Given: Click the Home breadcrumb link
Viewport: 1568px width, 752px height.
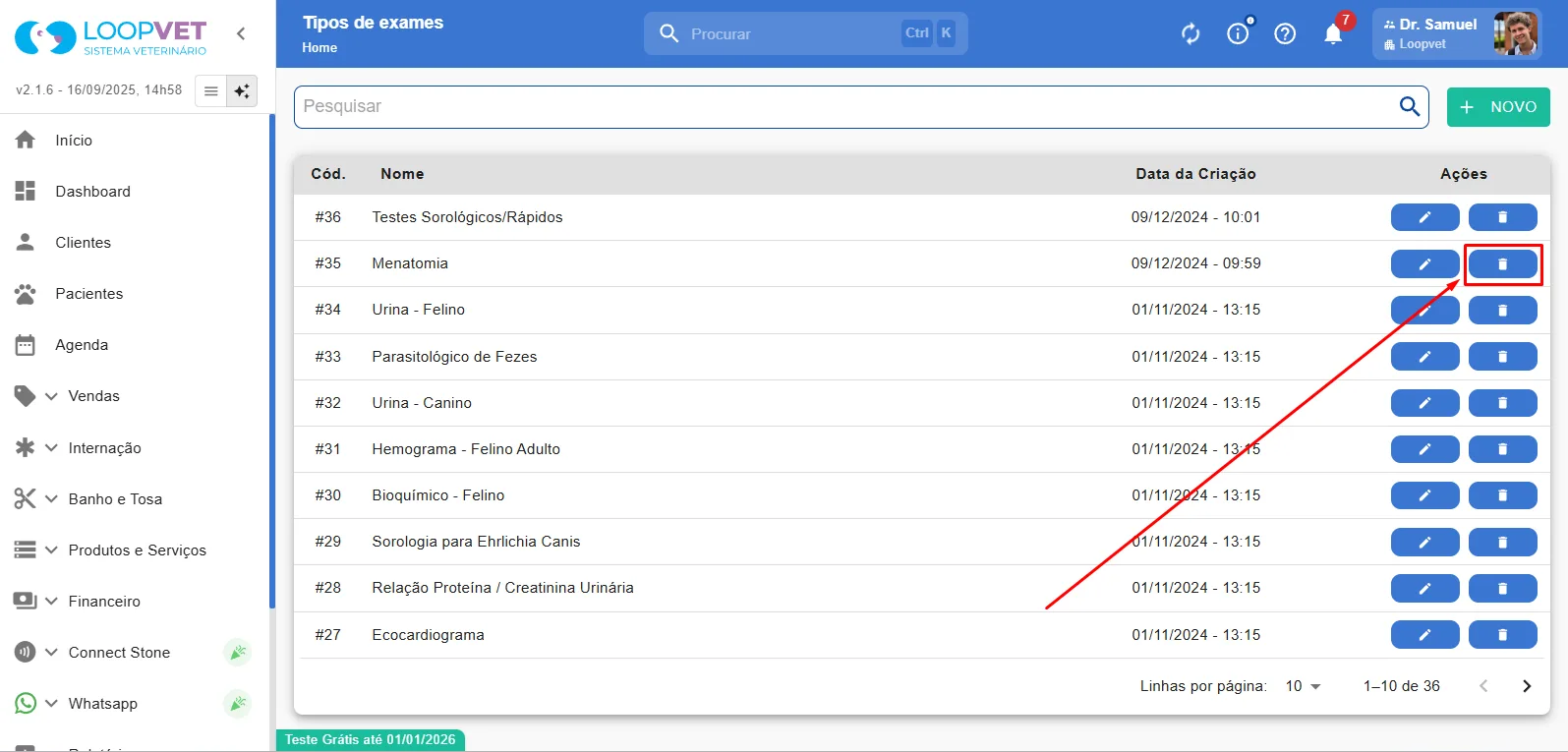Looking at the screenshot, I should click(319, 47).
